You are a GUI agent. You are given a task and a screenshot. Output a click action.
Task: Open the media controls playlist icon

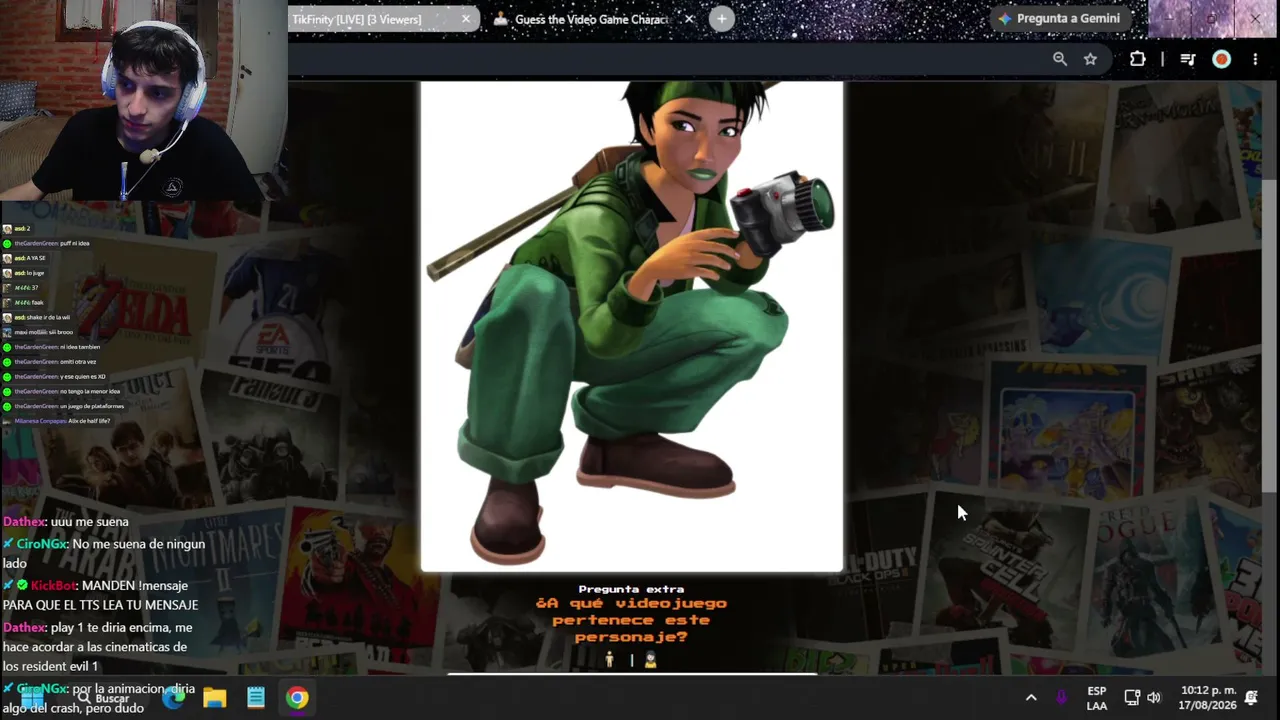pyautogui.click(x=1188, y=59)
